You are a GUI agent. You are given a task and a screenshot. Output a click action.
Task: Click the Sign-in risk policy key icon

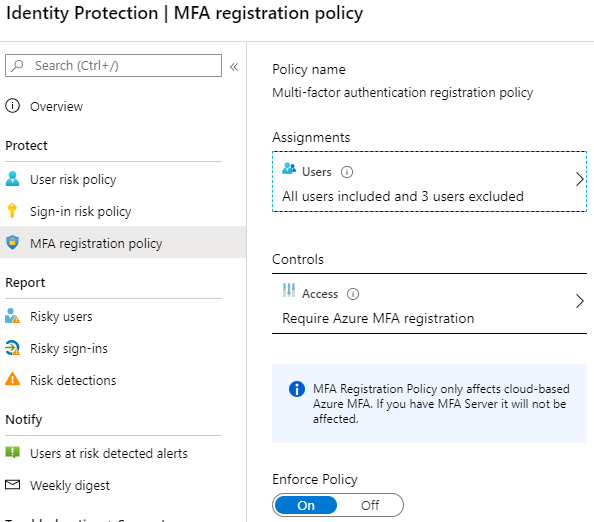(12, 211)
